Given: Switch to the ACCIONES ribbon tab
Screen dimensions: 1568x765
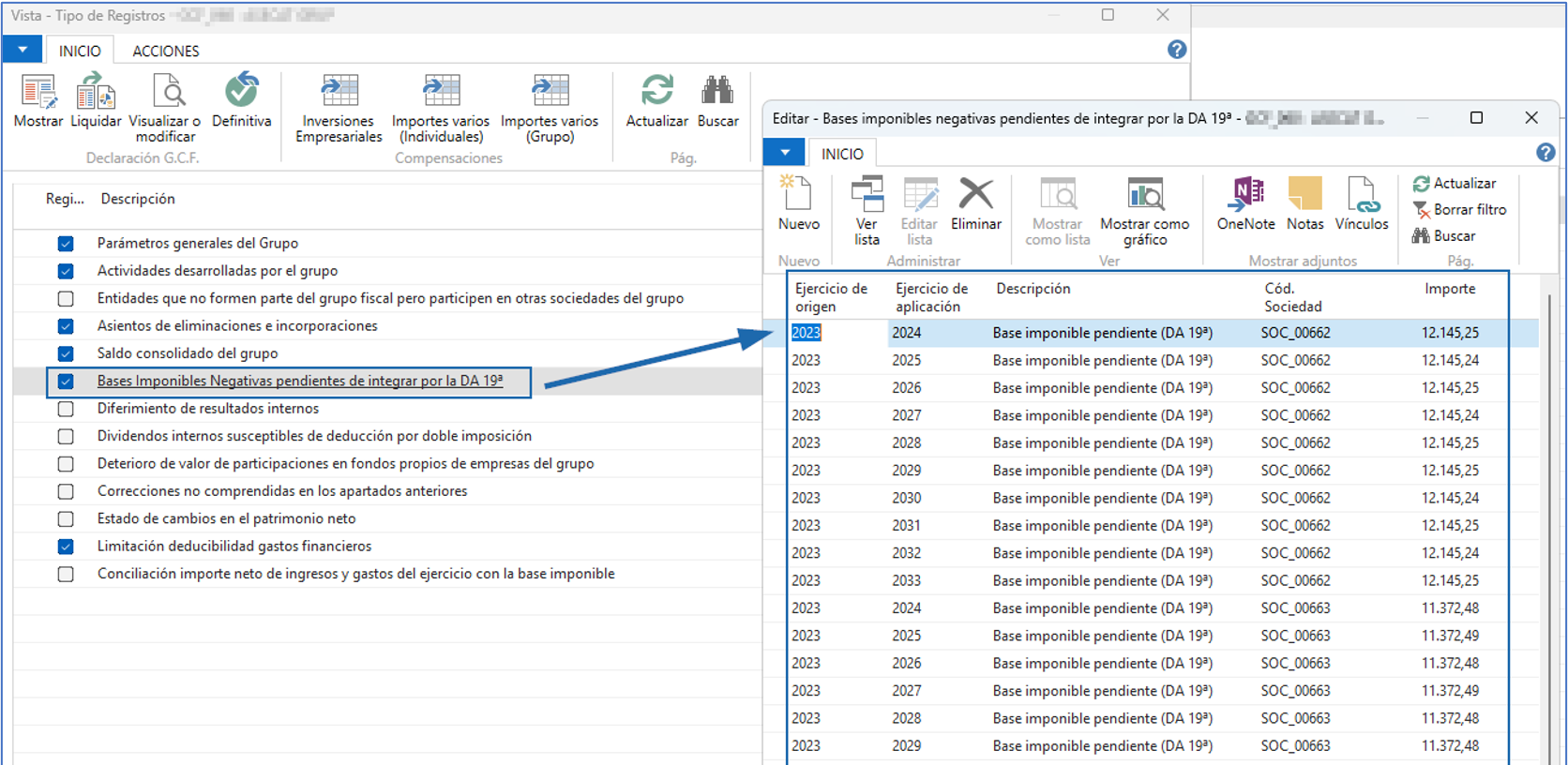Looking at the screenshot, I should 166,51.
